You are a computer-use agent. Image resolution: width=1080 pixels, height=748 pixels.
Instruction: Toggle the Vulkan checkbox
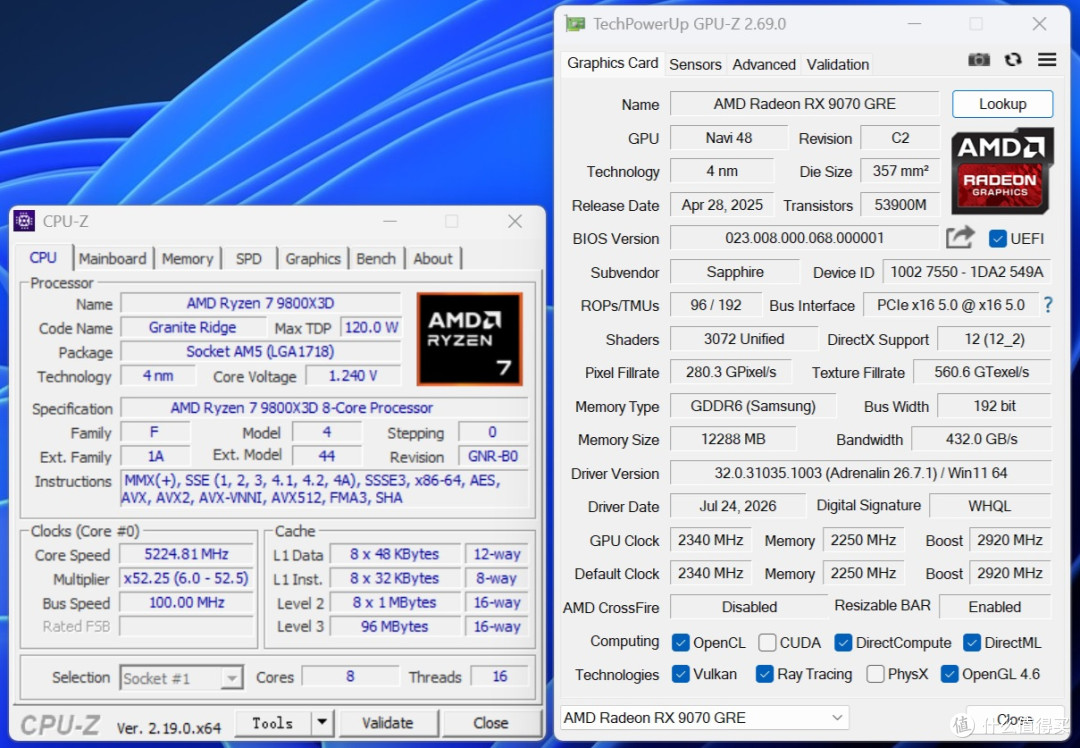pyautogui.click(x=681, y=674)
